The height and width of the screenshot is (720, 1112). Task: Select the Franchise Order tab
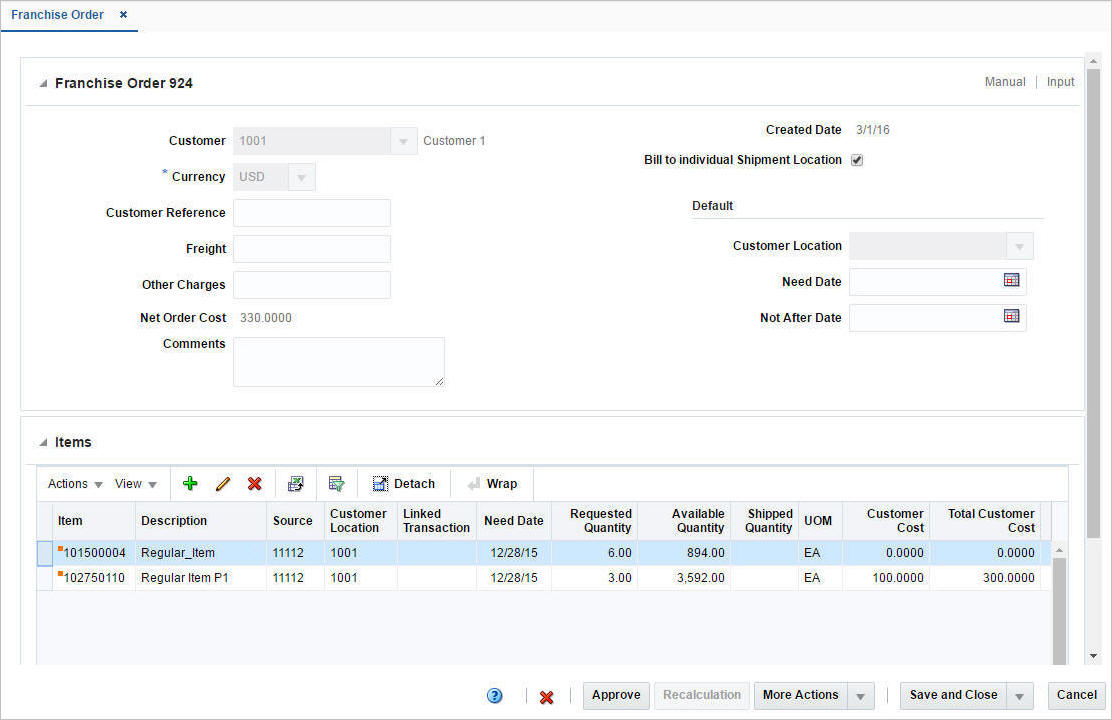pyautogui.click(x=57, y=14)
